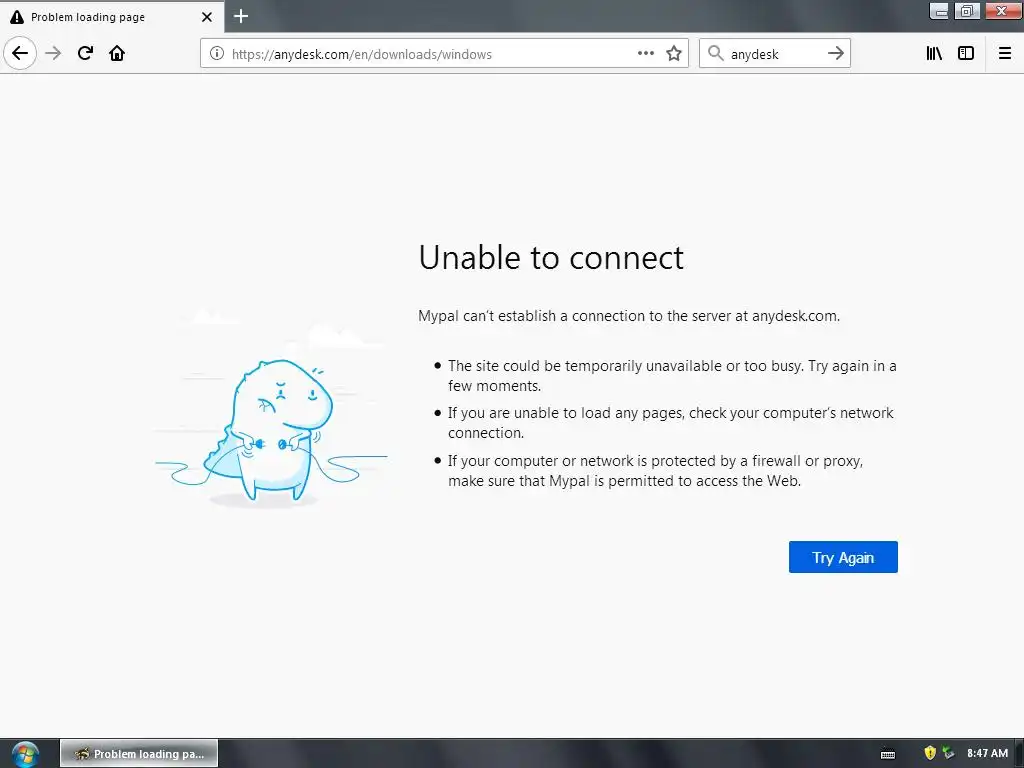Show site information icon in address bar
Viewport: 1024px width, 768px height.
pyautogui.click(x=217, y=54)
